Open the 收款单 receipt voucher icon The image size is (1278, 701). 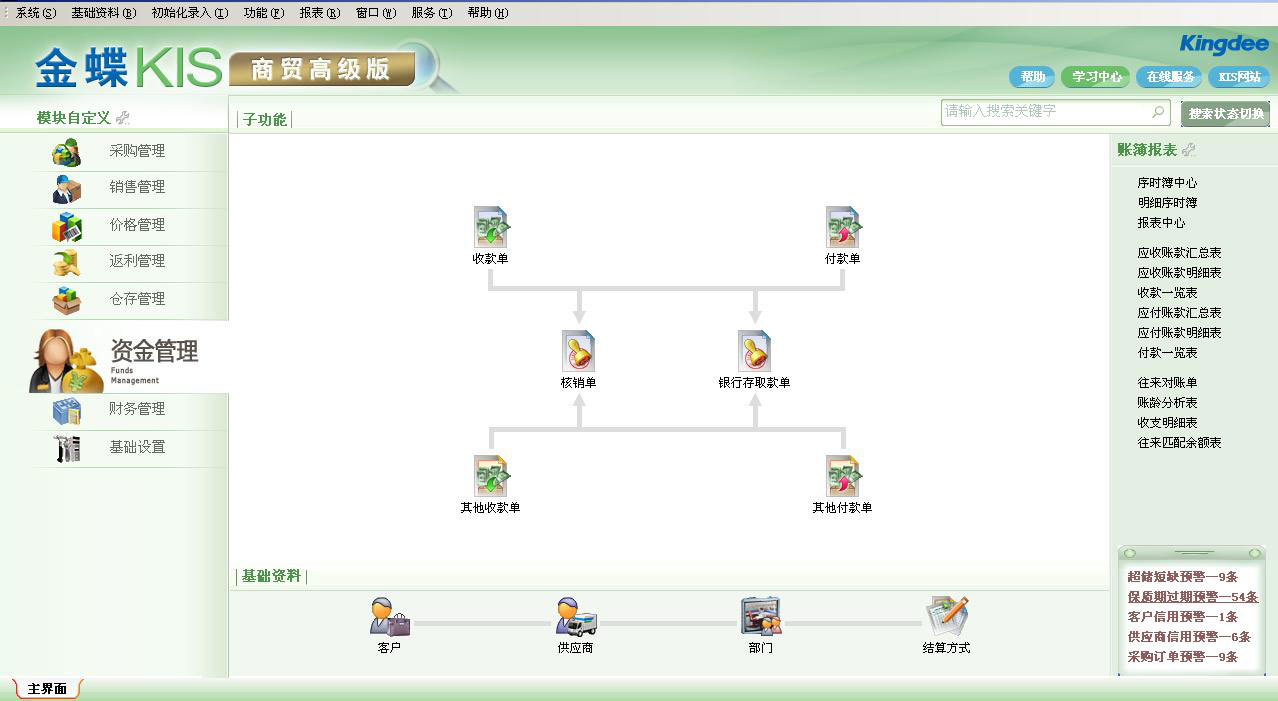click(491, 227)
